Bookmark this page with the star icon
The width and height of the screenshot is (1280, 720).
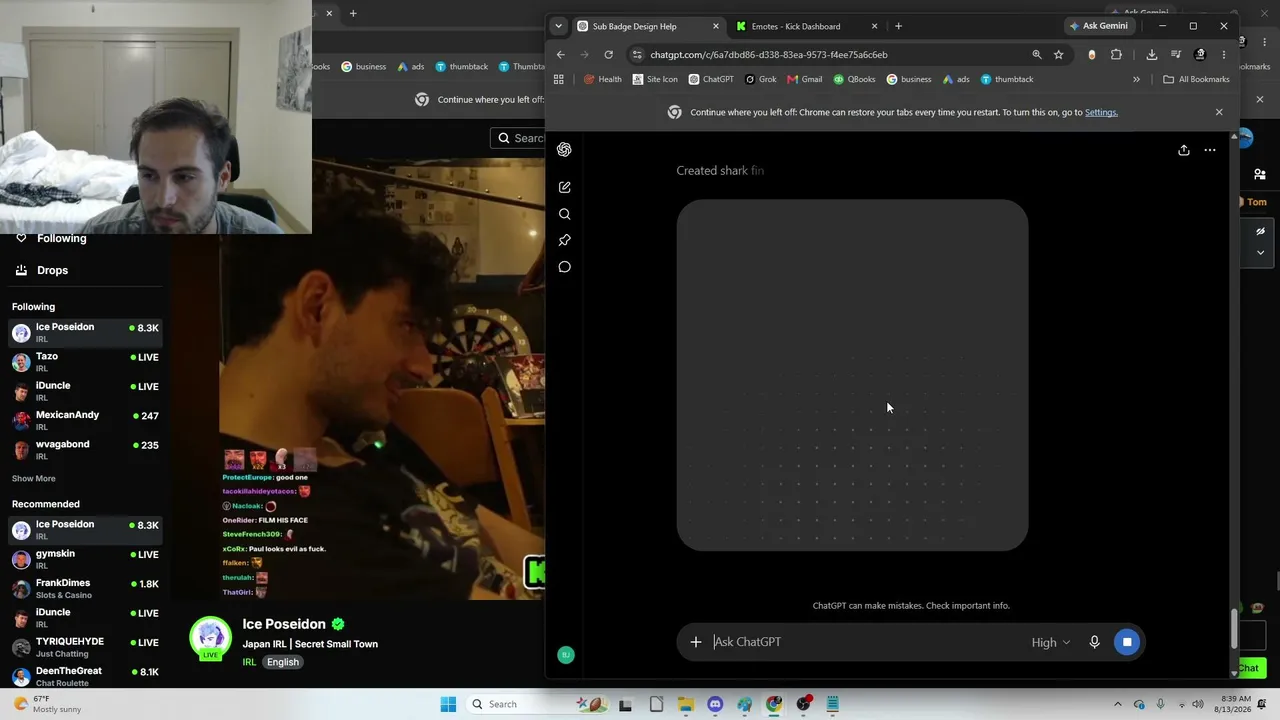[1059, 55]
